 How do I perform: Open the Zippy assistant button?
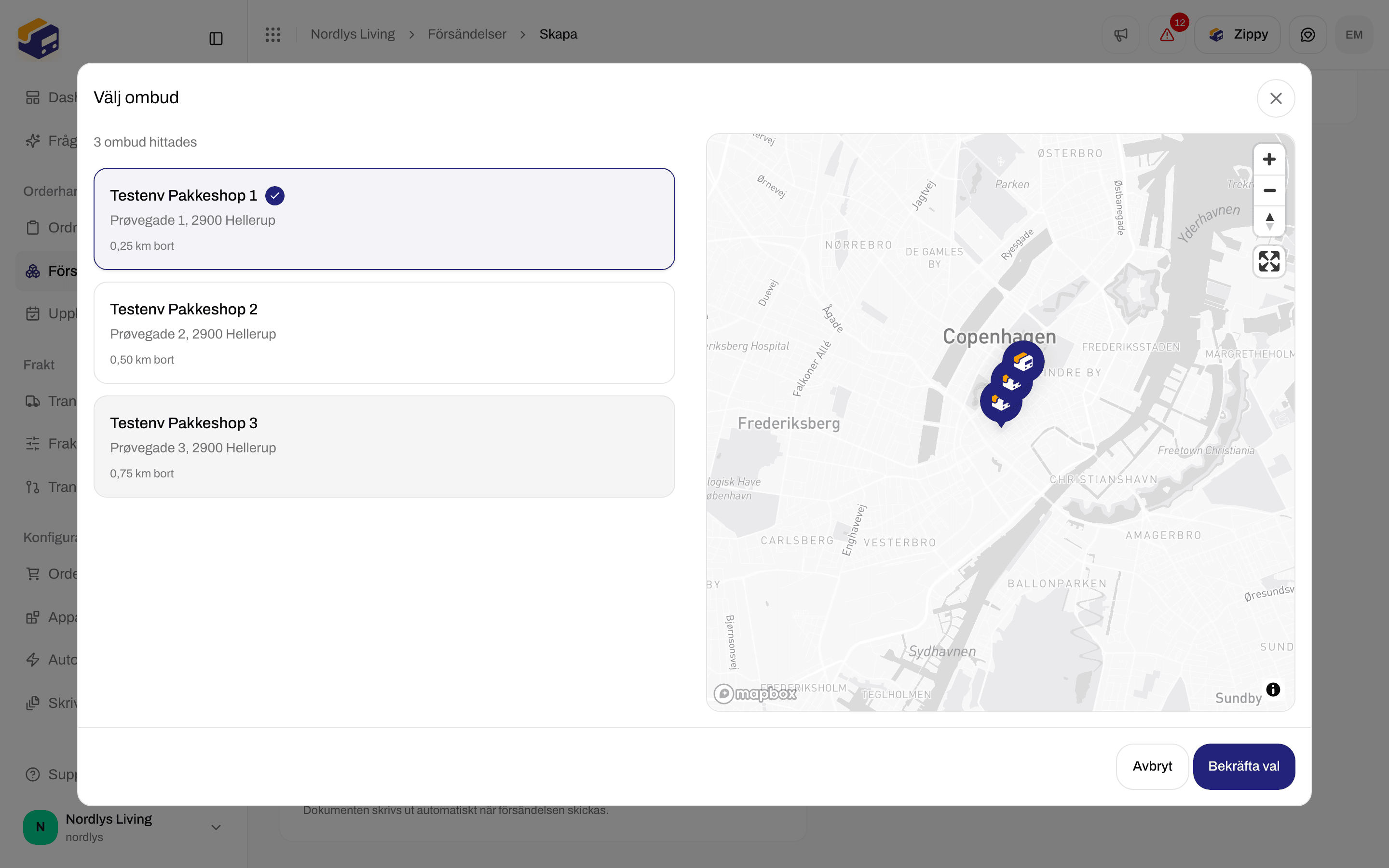click(x=1238, y=35)
